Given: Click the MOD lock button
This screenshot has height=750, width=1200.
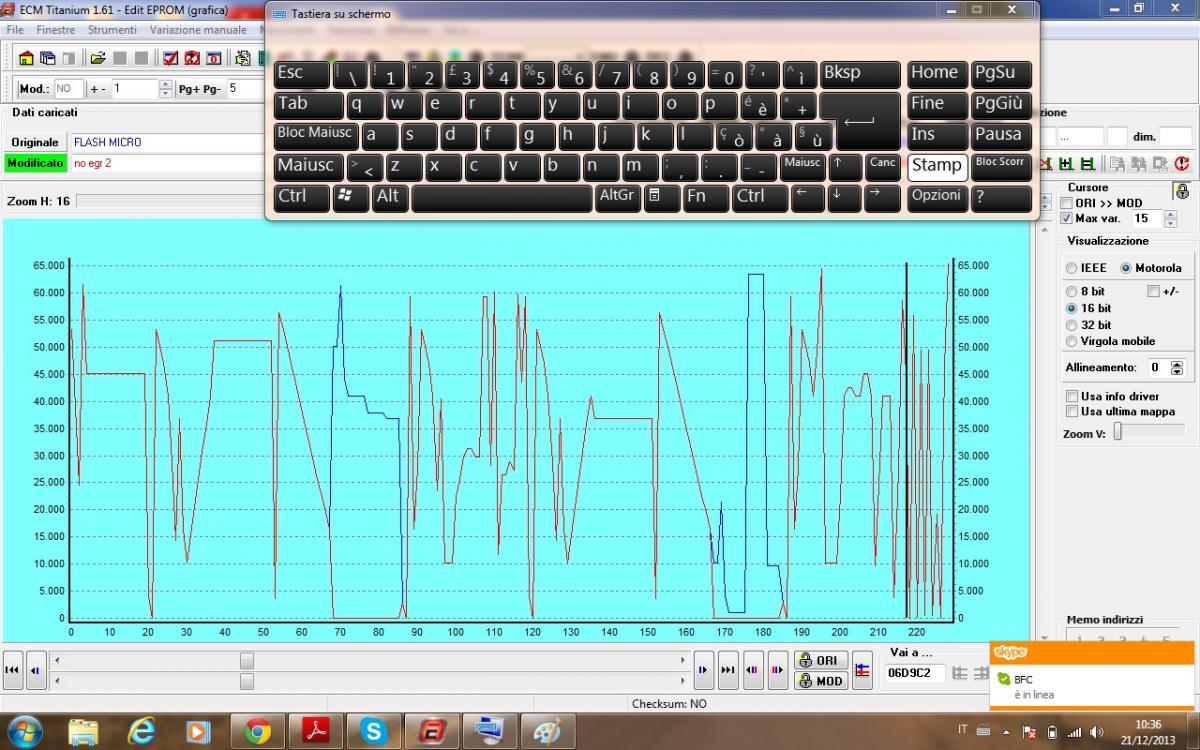Looking at the screenshot, I should tap(820, 681).
